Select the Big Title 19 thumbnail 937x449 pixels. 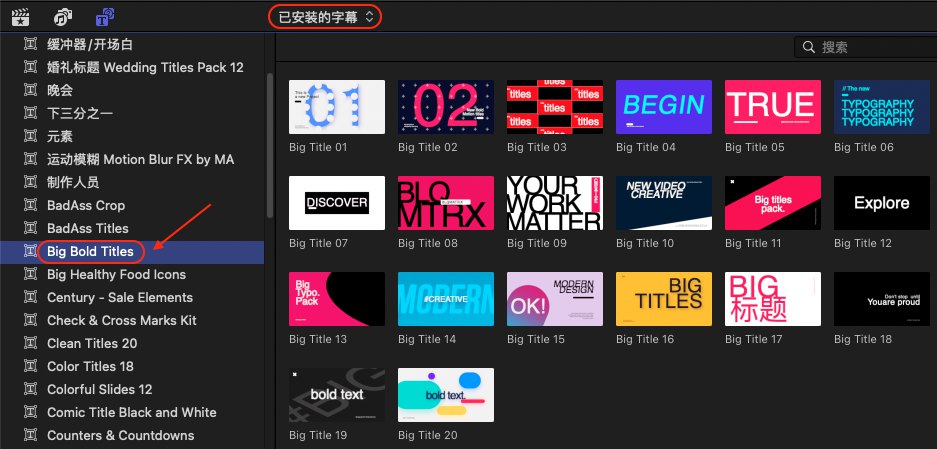[337, 395]
